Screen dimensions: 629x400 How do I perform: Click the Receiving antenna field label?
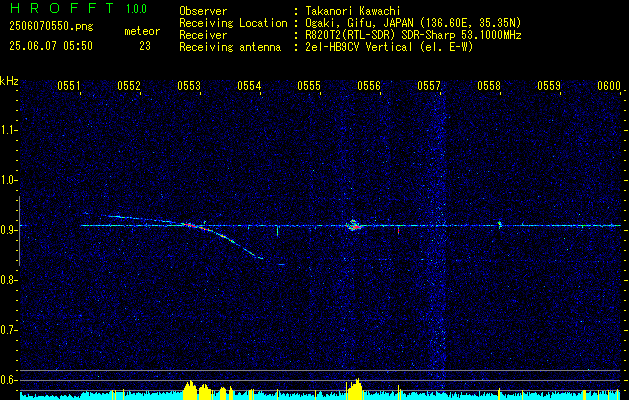[230, 47]
